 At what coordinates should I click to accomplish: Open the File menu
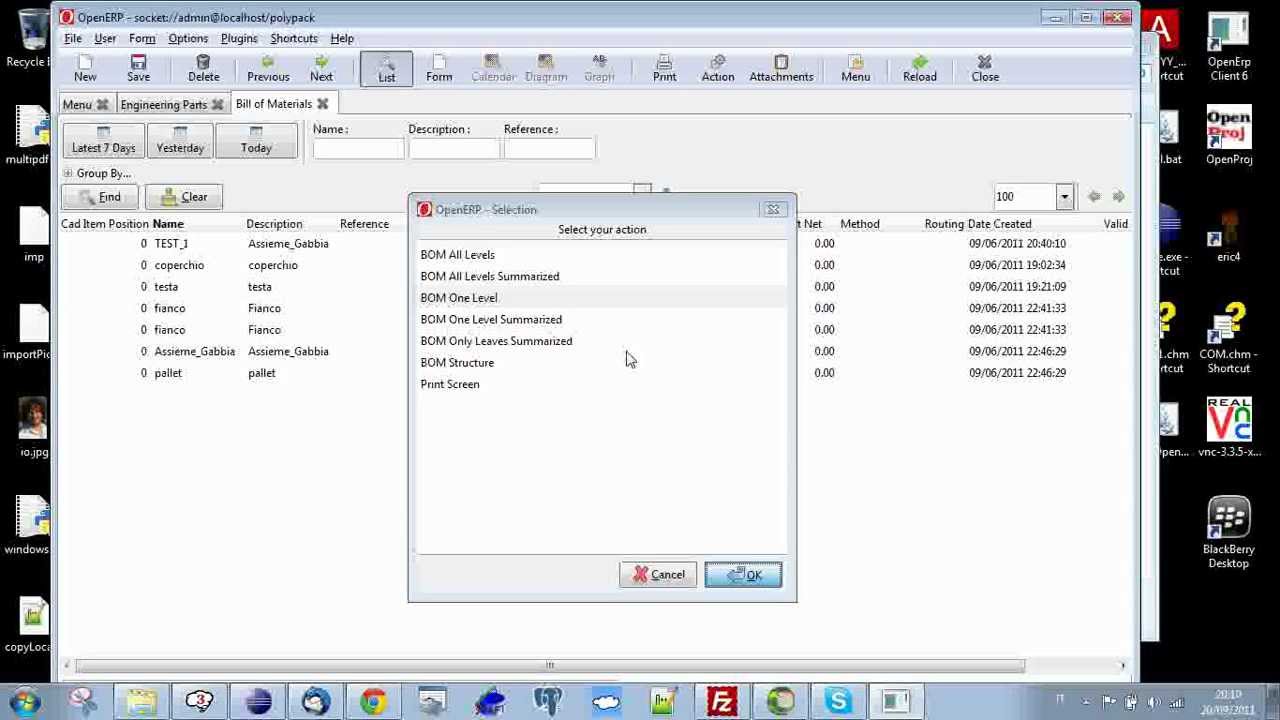pos(73,38)
